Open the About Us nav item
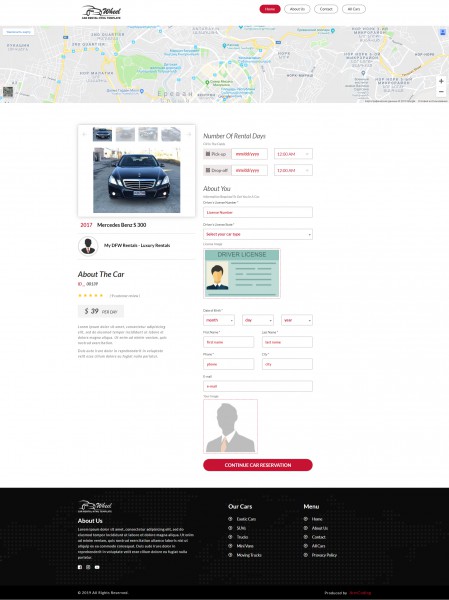This screenshot has width=449, height=600. point(297,9)
